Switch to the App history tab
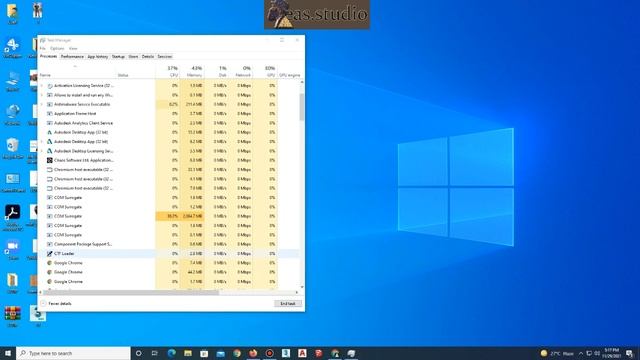 tap(98, 57)
